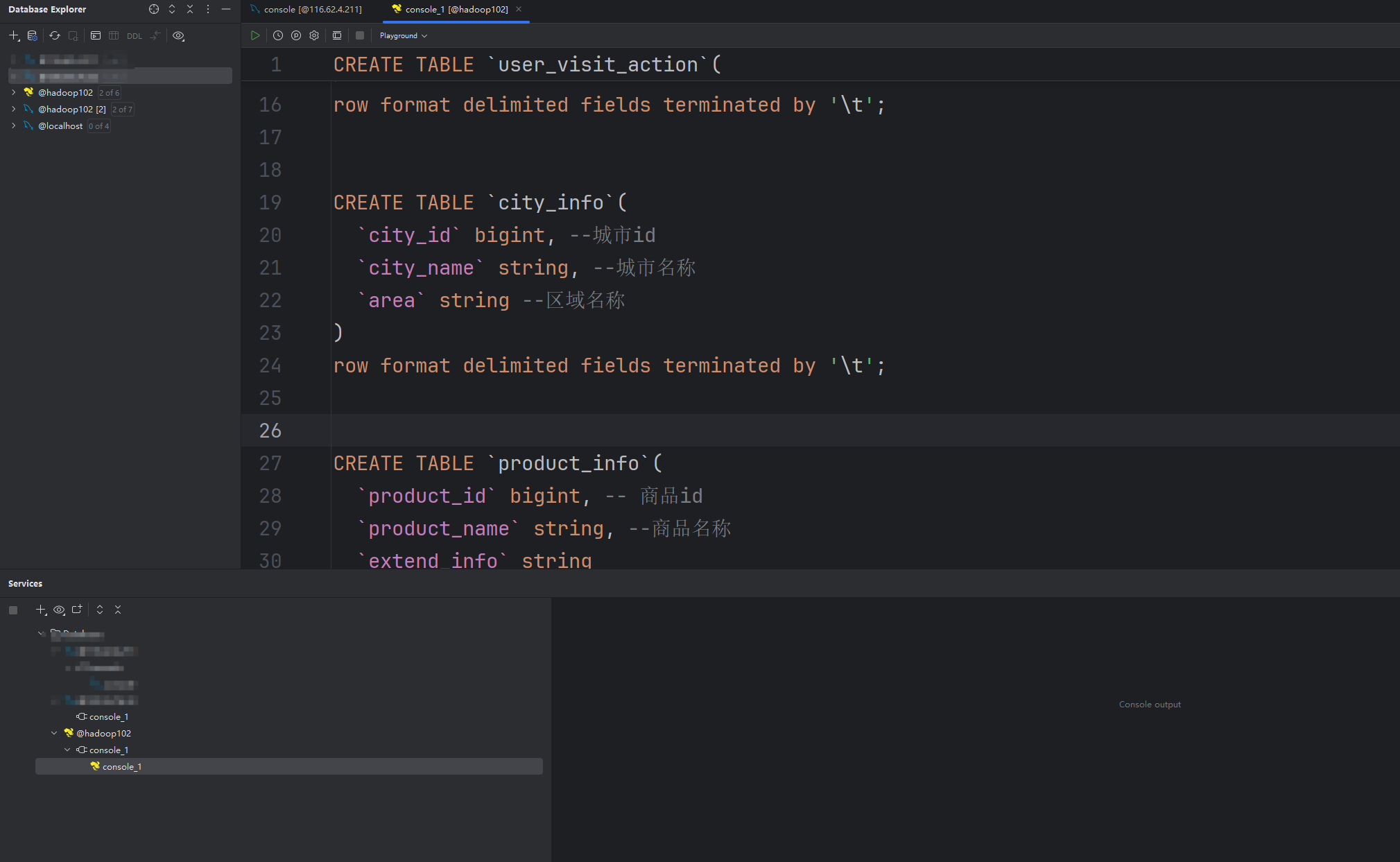The height and width of the screenshot is (862, 1400).
Task: Toggle the eye view options in Database Explorer
Action: (x=178, y=35)
